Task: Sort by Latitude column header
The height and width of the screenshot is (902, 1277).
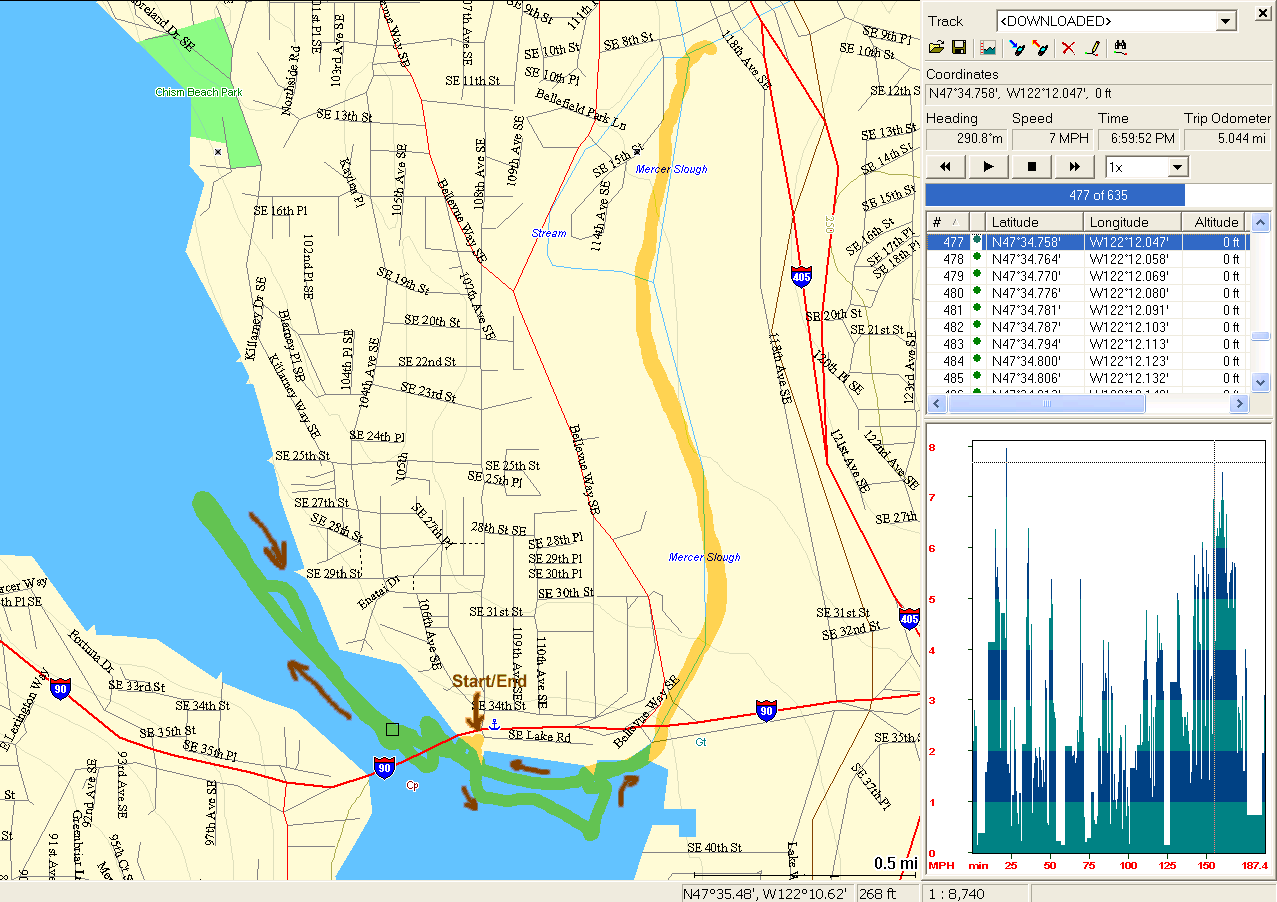Action: 1034,222
